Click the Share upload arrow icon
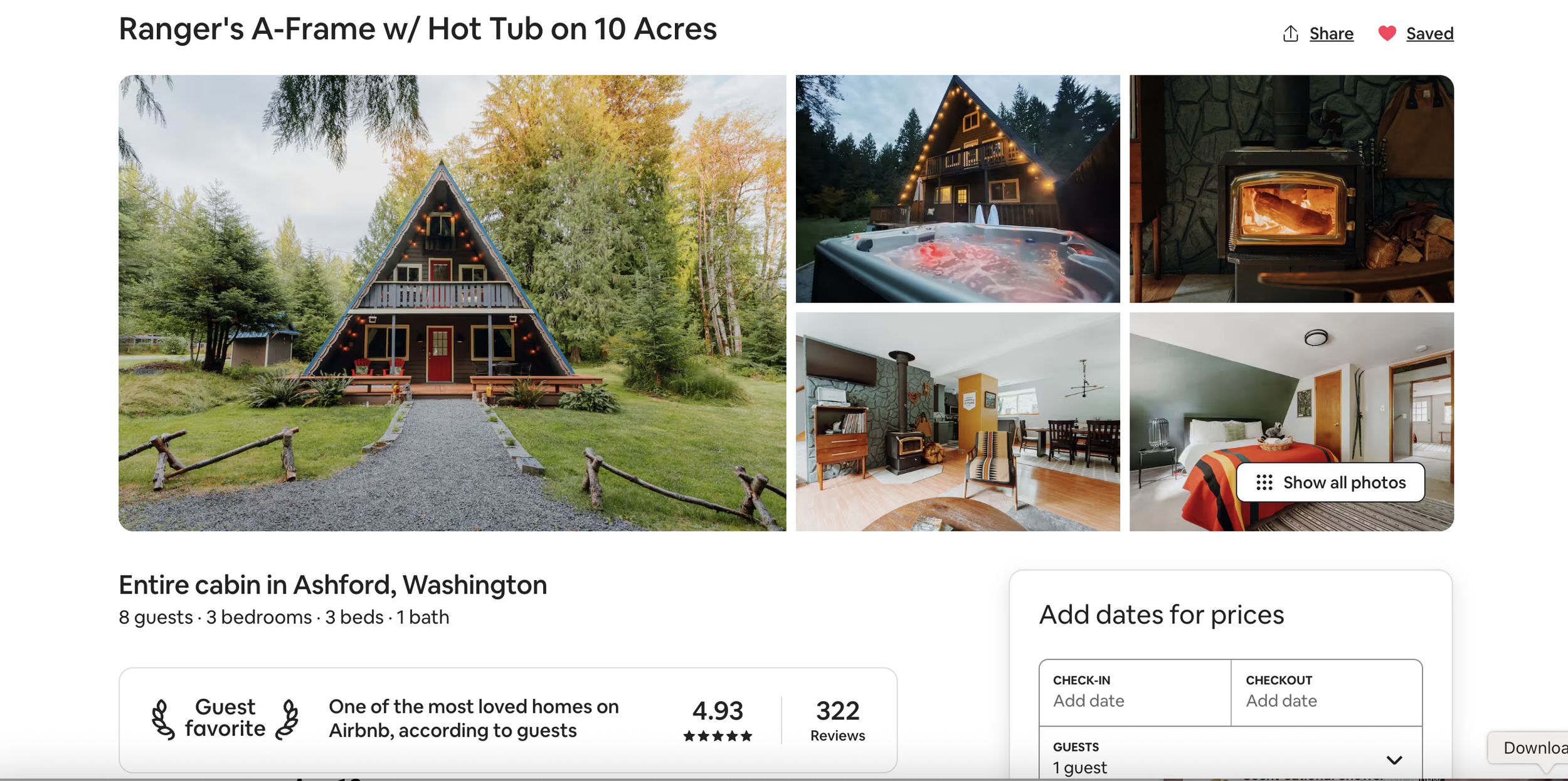 (1290, 33)
